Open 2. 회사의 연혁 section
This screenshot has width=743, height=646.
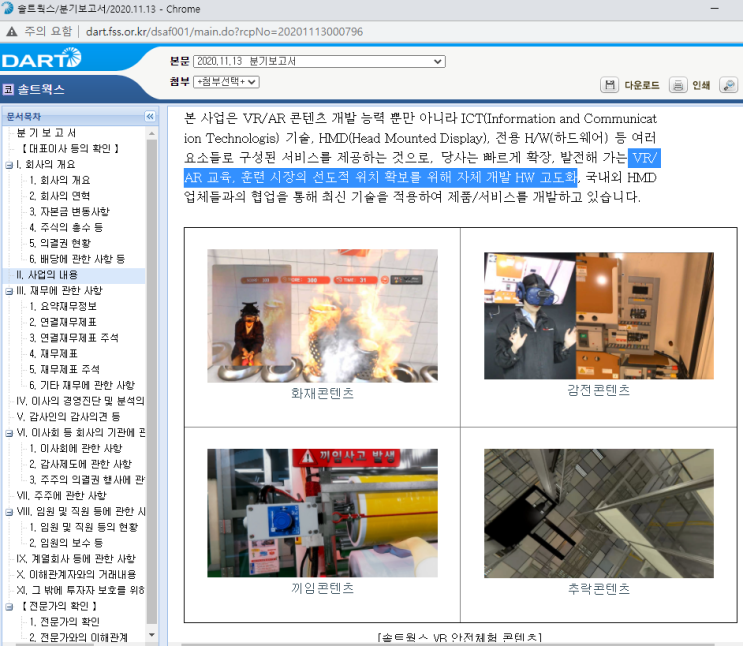tap(60, 196)
